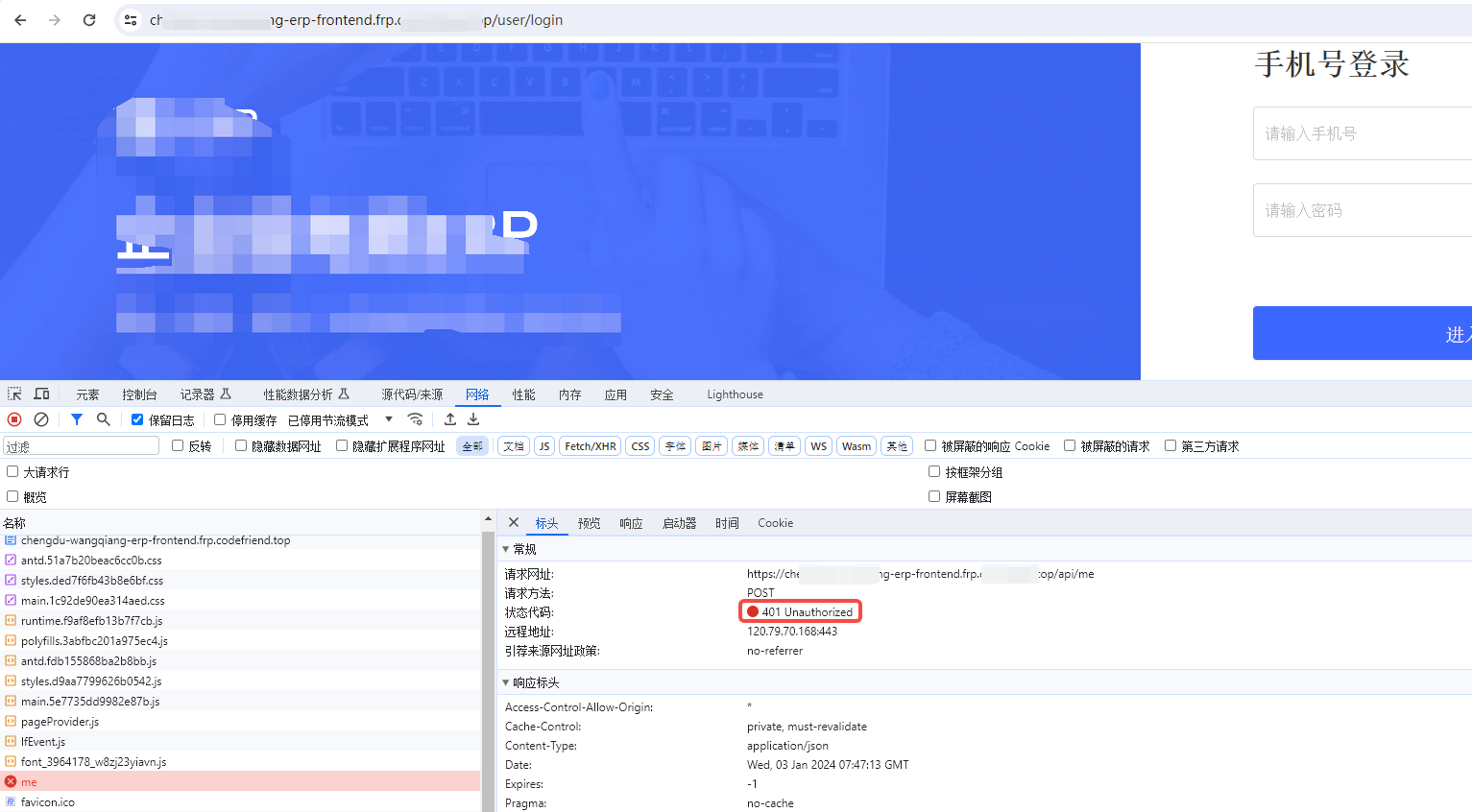This screenshot has width=1472, height=812.
Task: Click the script icon next to IfEvent.js
Action: tap(11, 742)
